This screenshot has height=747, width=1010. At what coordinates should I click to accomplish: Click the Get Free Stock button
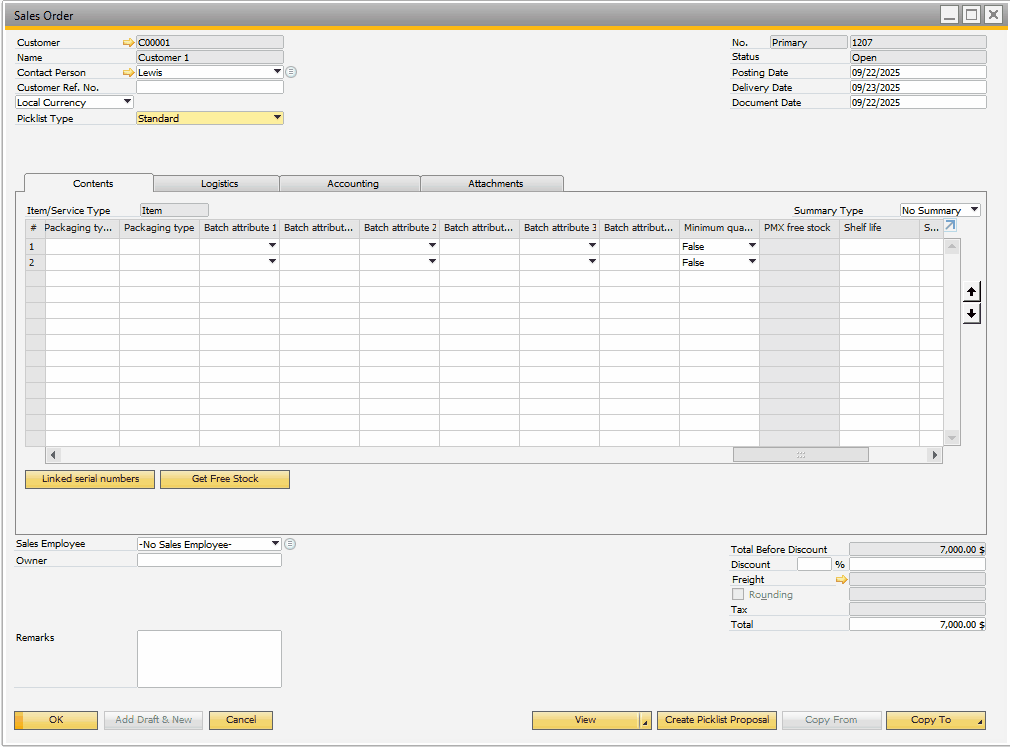[x=225, y=479]
